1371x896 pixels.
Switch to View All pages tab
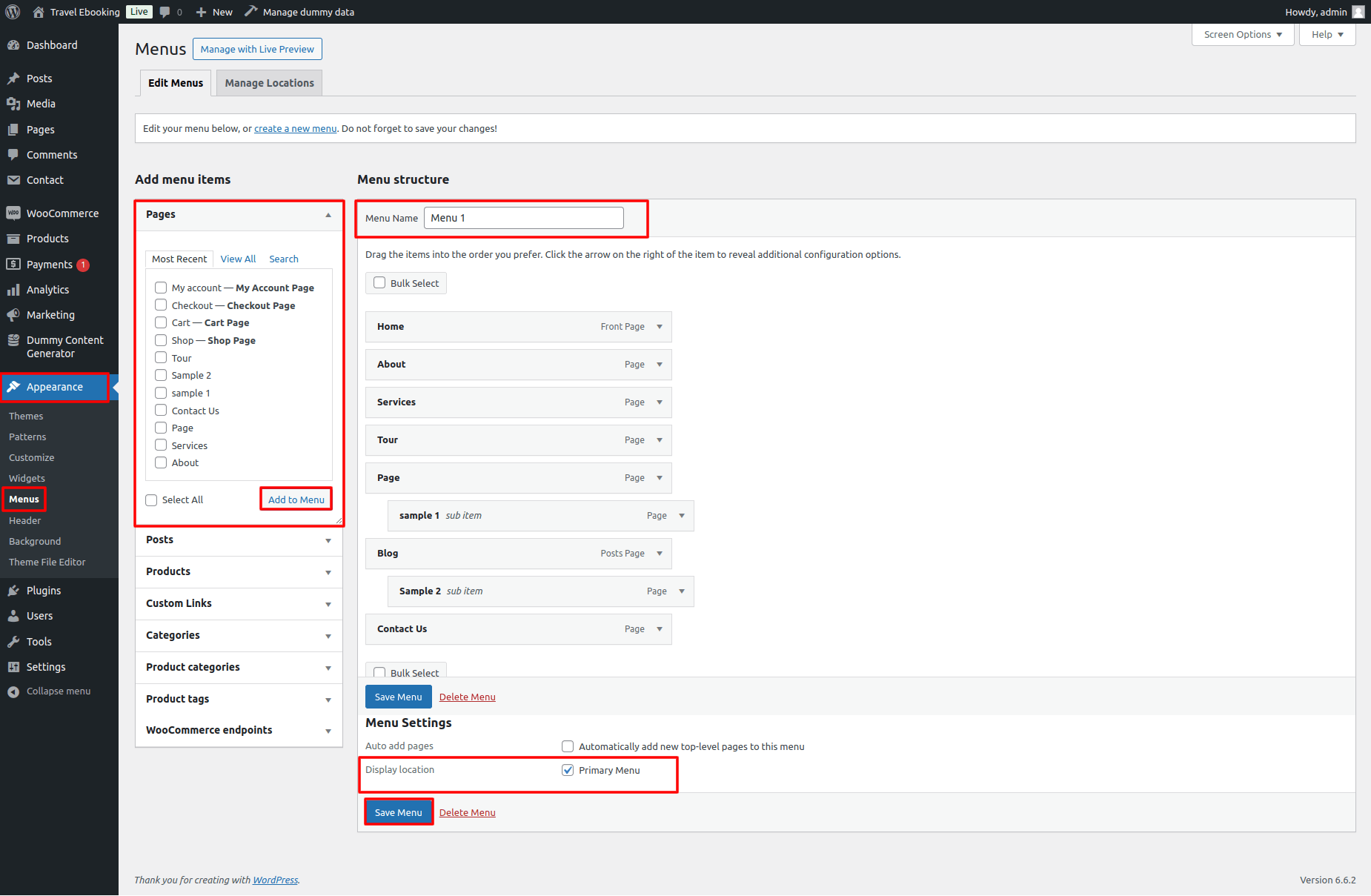point(238,259)
